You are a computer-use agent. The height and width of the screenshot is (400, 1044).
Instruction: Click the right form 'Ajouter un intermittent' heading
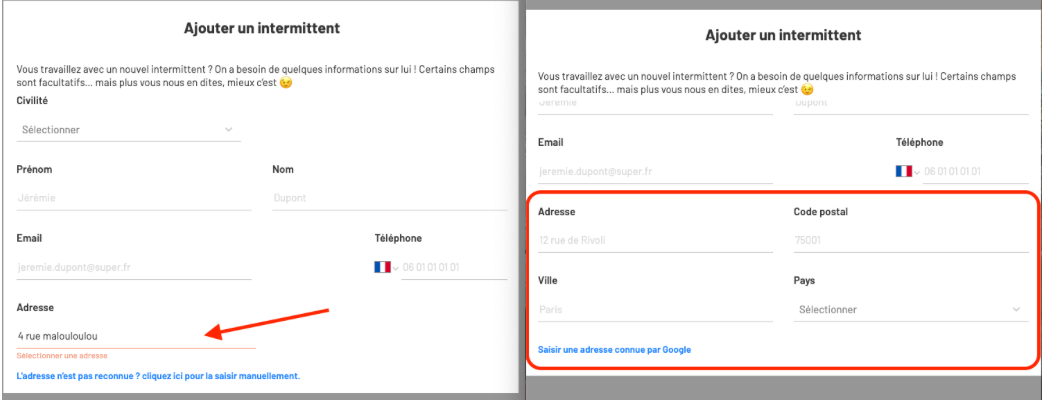783,35
